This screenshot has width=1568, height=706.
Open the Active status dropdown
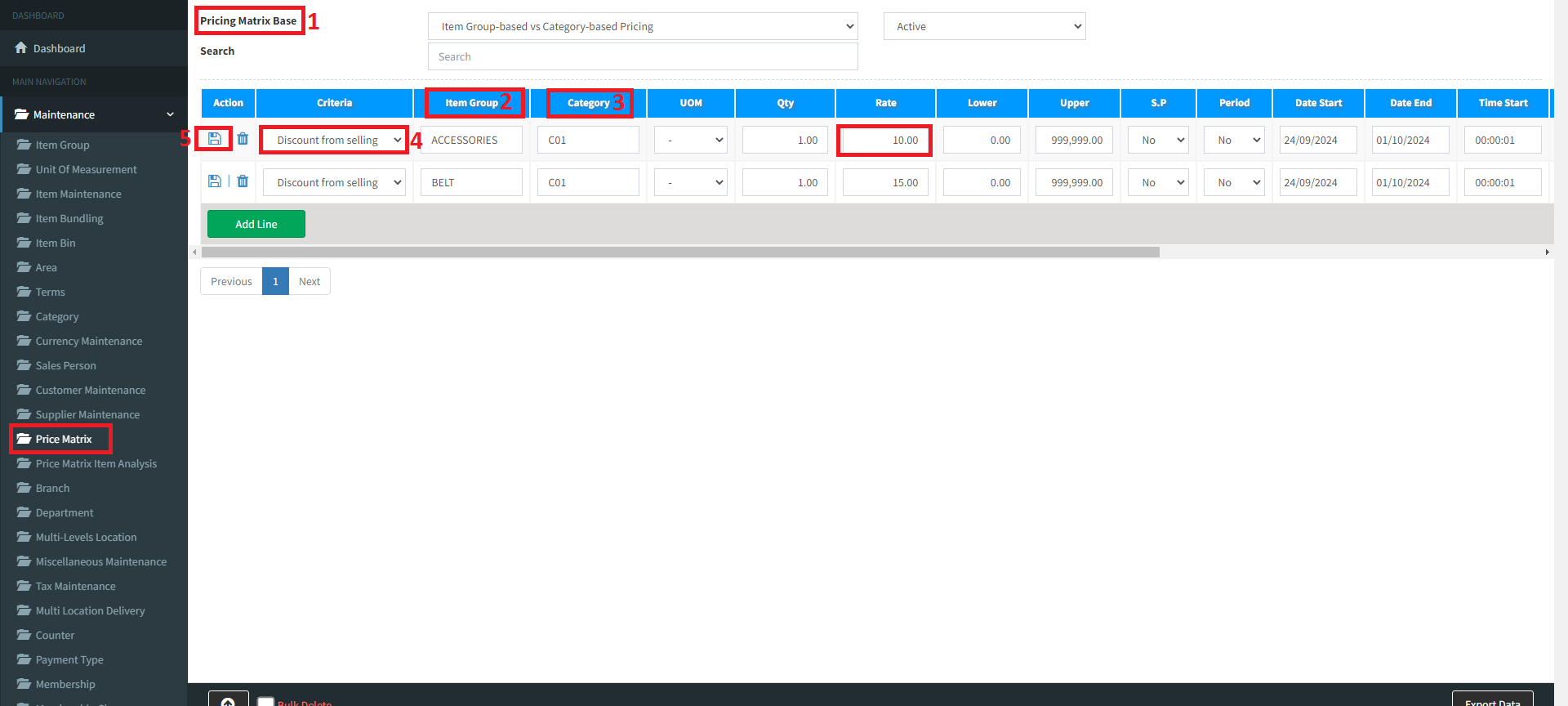[x=984, y=26]
